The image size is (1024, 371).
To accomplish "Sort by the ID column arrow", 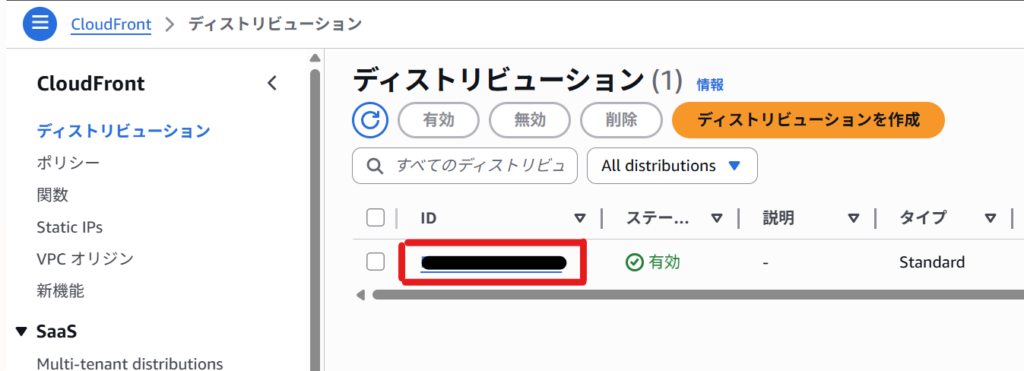I will click(x=579, y=218).
